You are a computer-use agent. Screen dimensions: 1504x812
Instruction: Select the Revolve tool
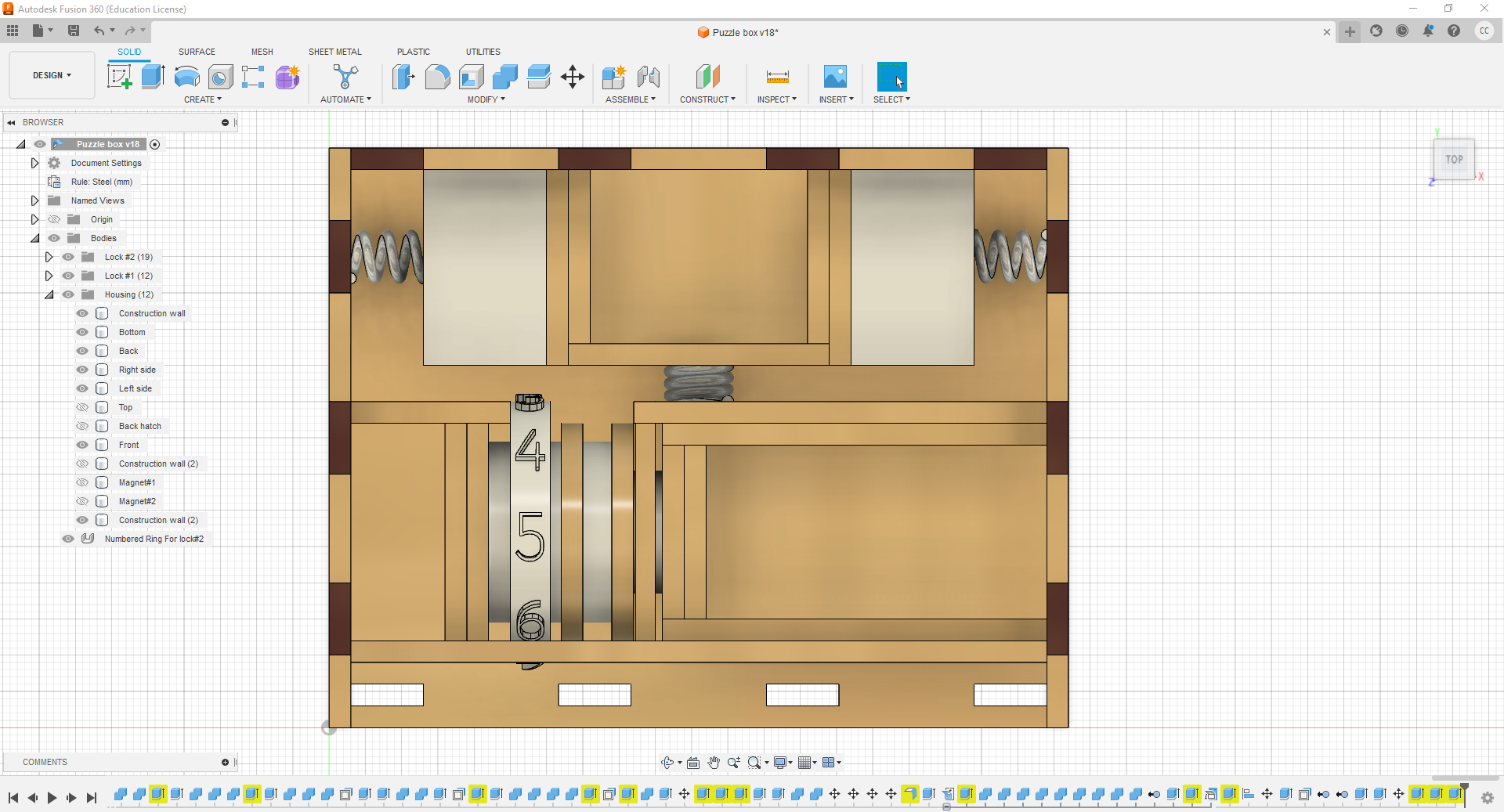coord(186,78)
